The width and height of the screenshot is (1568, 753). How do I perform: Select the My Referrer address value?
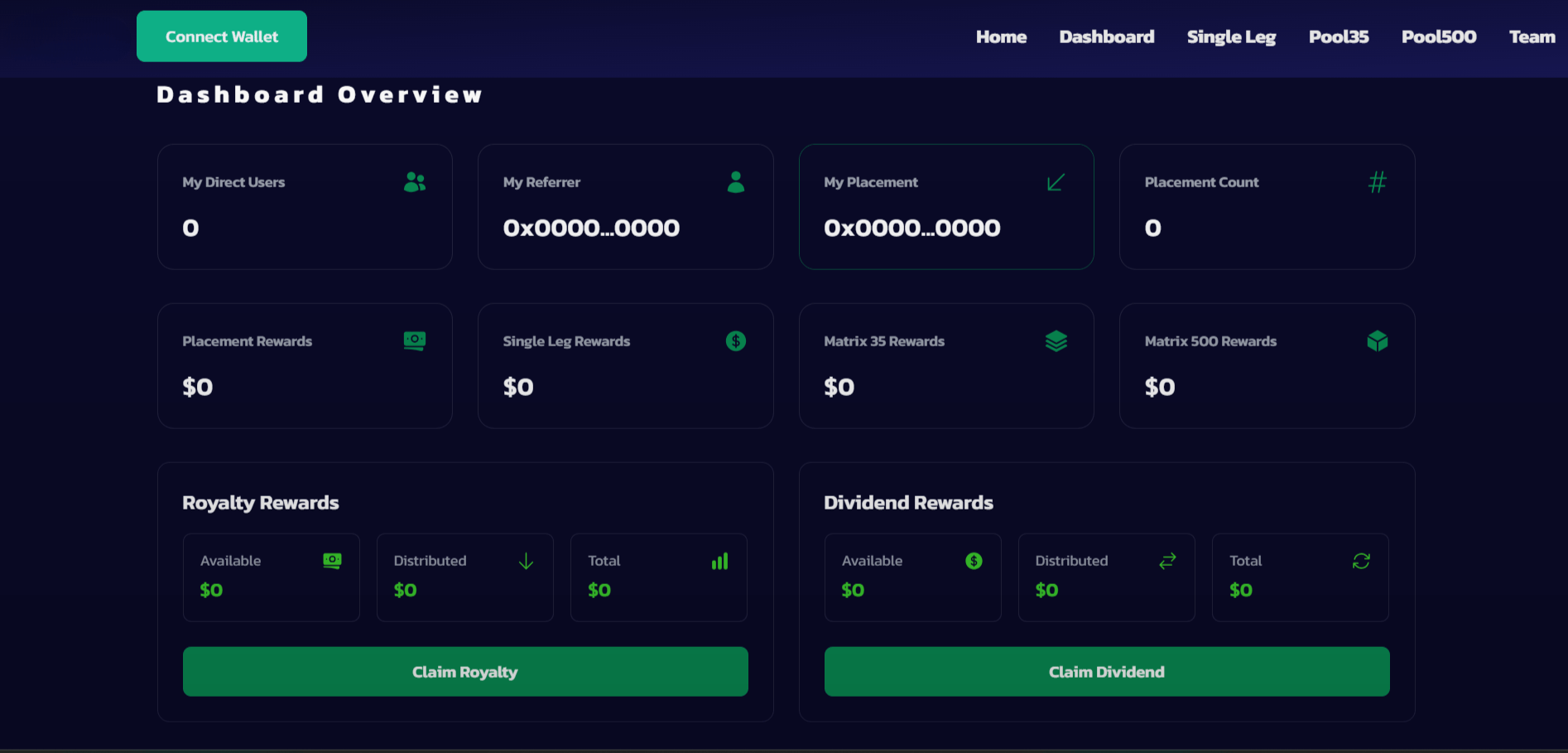[591, 228]
